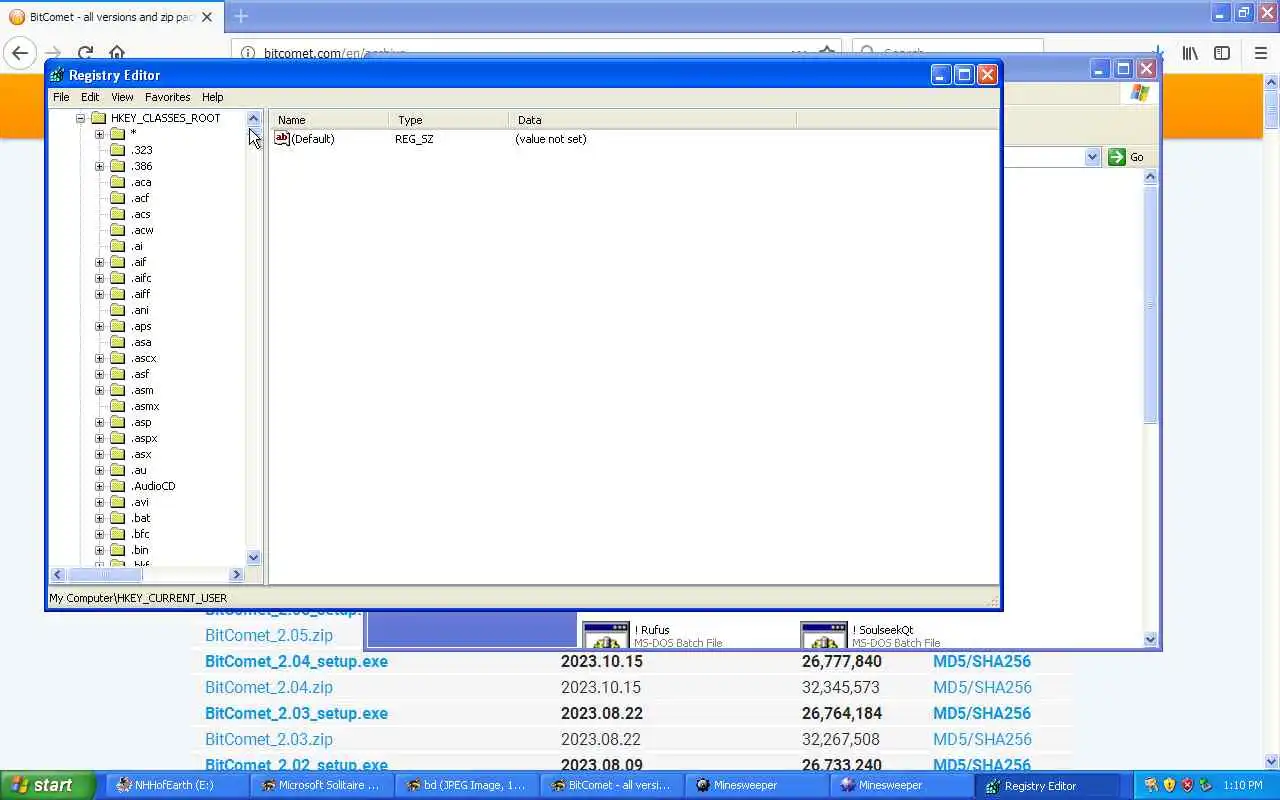The width and height of the screenshot is (1280, 800).
Task: Click "(value not set)" data cell
Action: (551, 139)
